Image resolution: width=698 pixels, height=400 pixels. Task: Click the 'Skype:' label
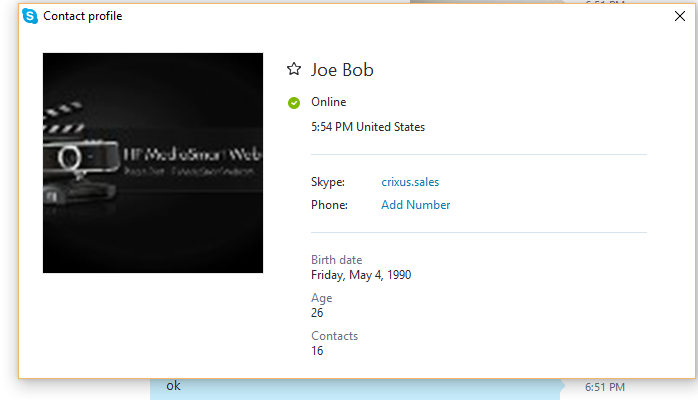coord(328,182)
